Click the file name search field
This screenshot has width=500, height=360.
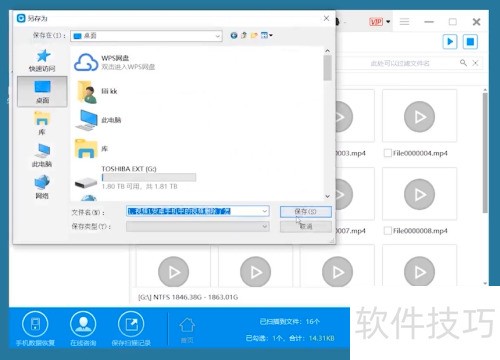point(400,63)
